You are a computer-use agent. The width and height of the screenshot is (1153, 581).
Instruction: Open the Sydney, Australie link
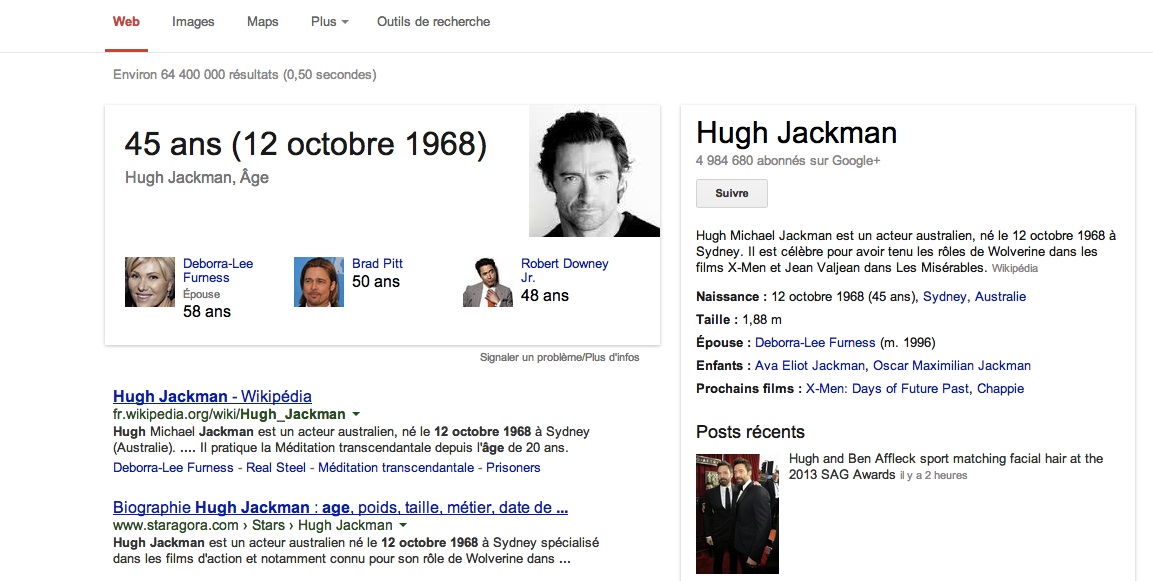(x=974, y=297)
